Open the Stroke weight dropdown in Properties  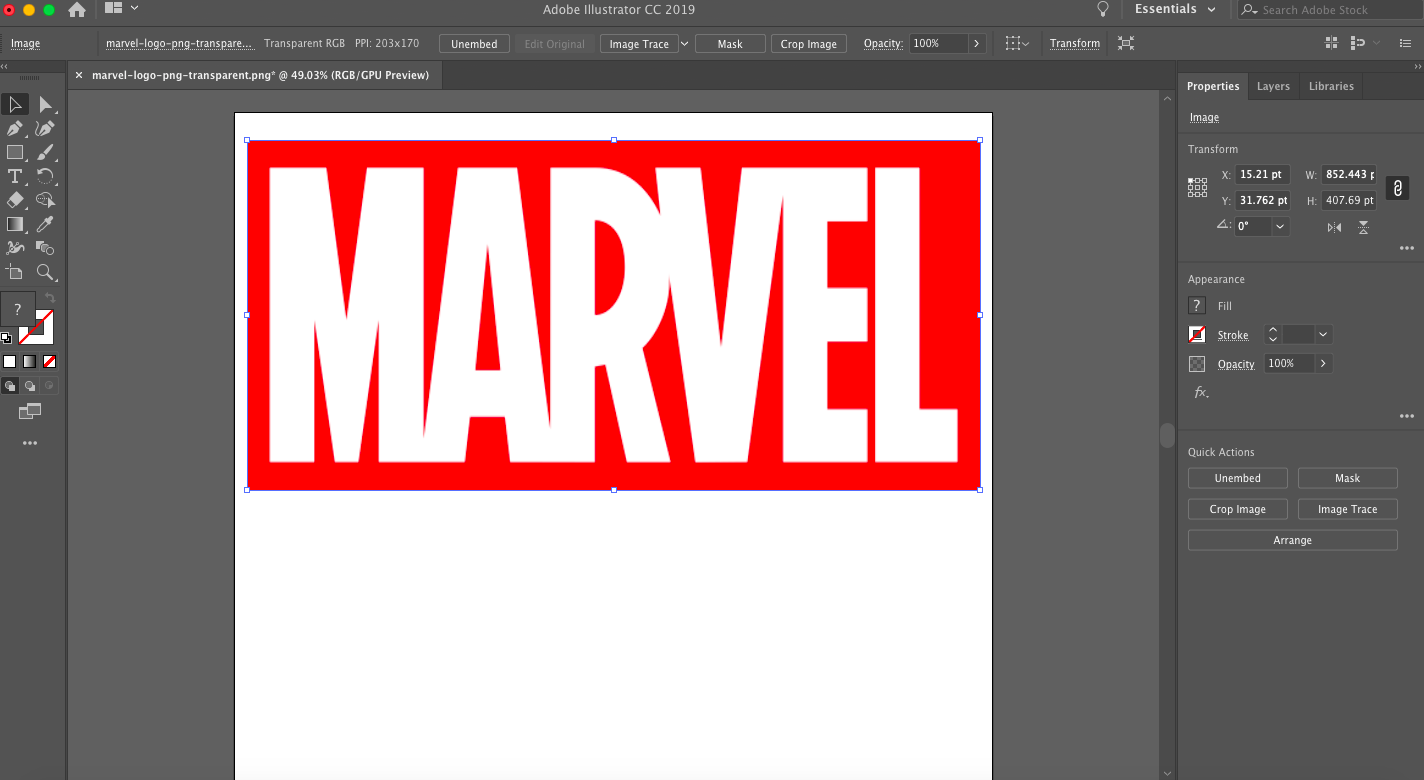click(1323, 335)
